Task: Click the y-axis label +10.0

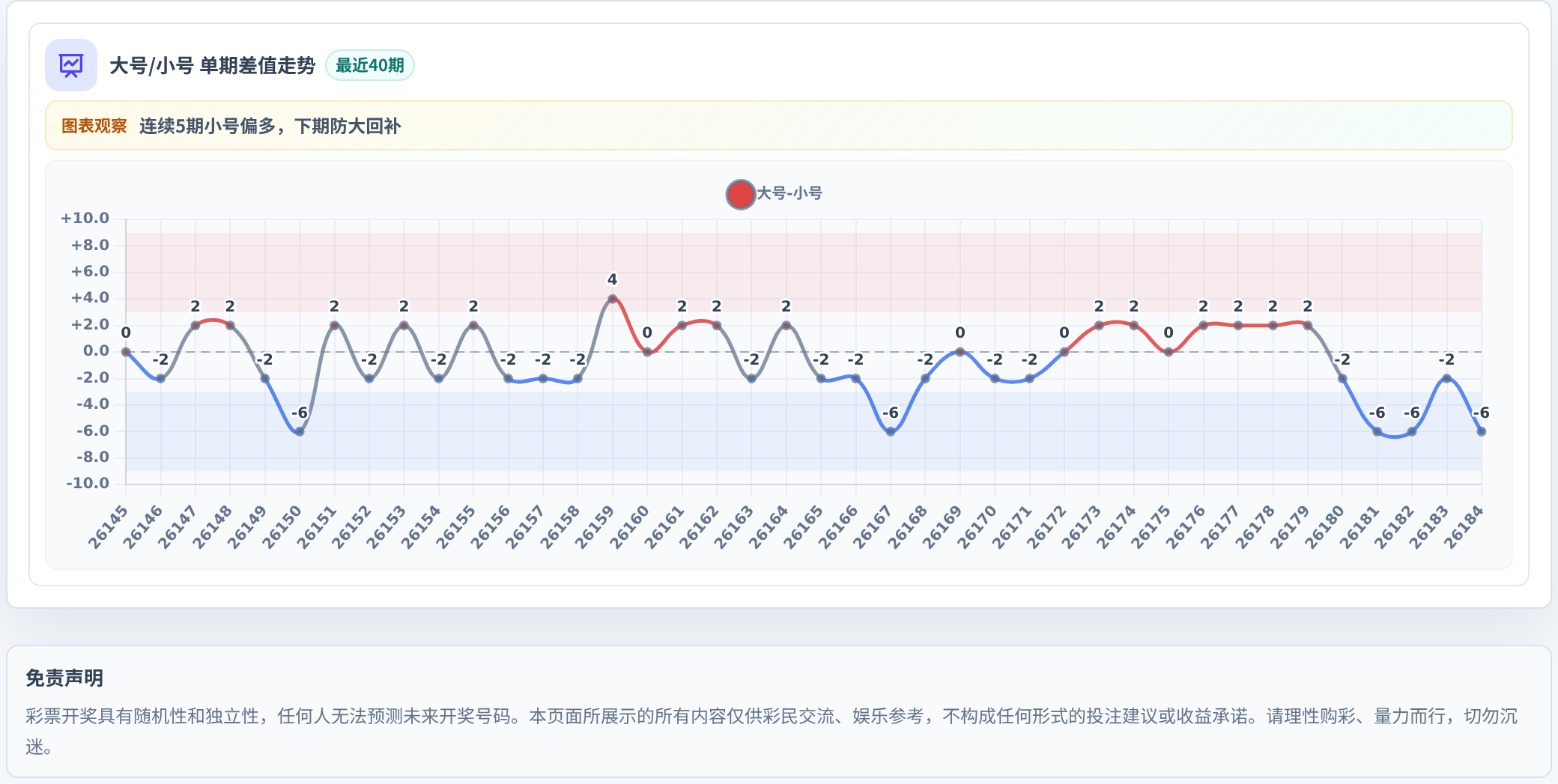Action: pos(85,219)
